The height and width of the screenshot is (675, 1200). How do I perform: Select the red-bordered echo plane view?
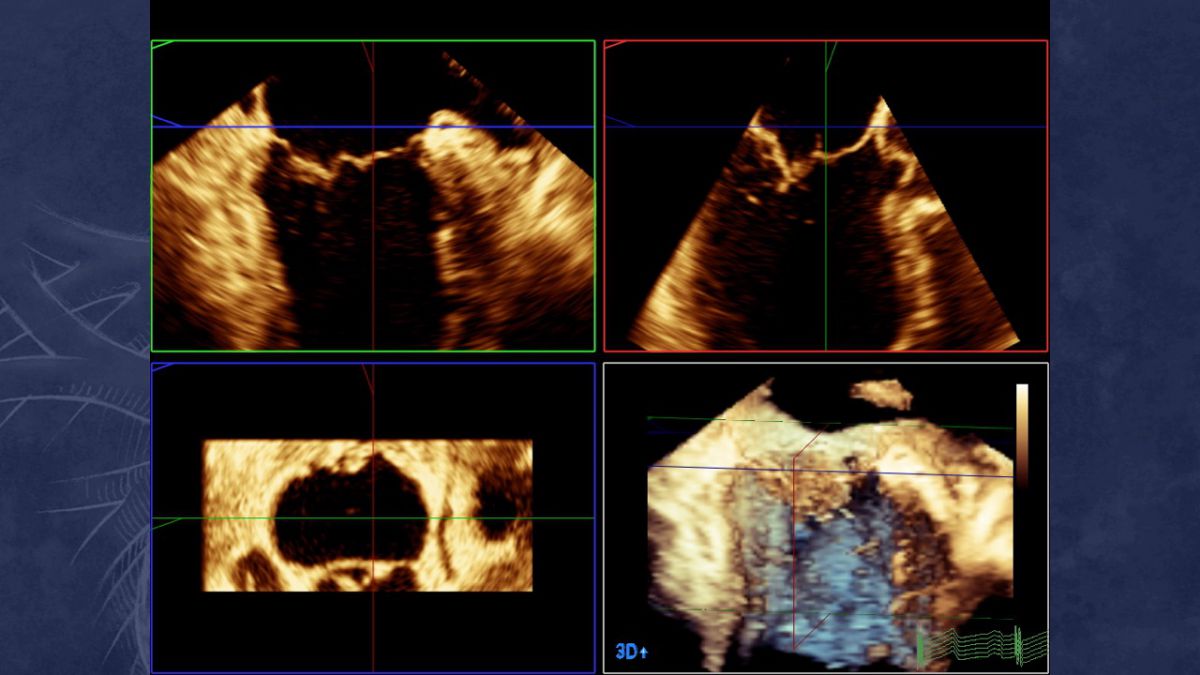point(826,196)
